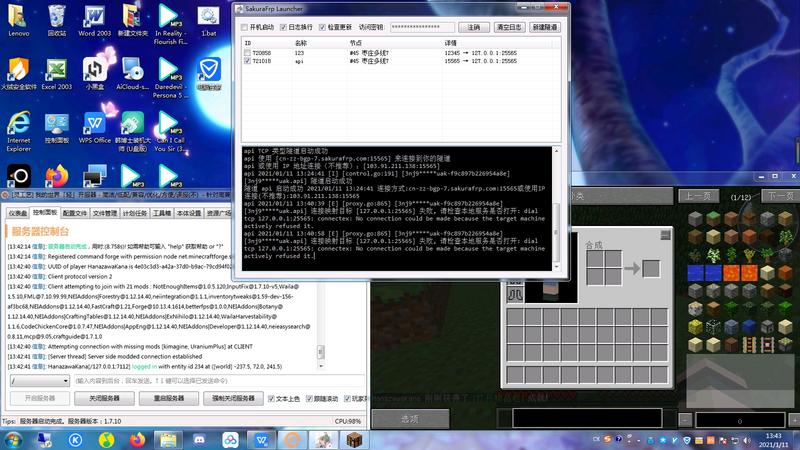Screen dimensions: 800x450
Task: Click the Windows Start orb
Action: coord(13,440)
